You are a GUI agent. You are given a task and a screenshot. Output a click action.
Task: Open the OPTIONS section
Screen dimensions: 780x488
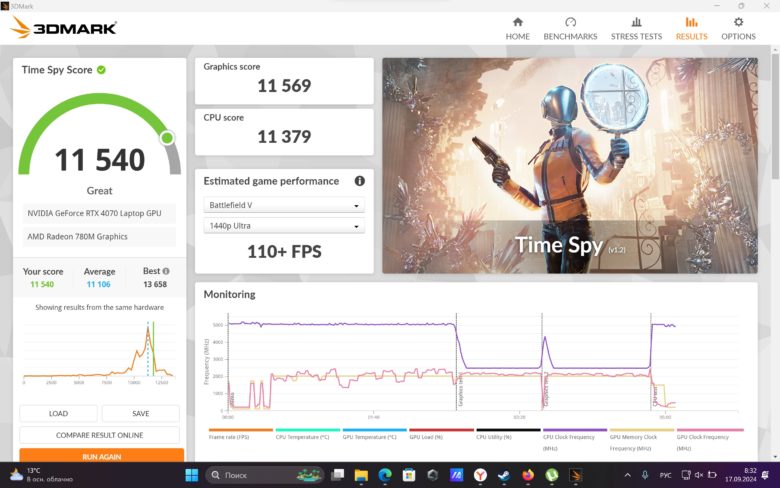click(x=738, y=28)
